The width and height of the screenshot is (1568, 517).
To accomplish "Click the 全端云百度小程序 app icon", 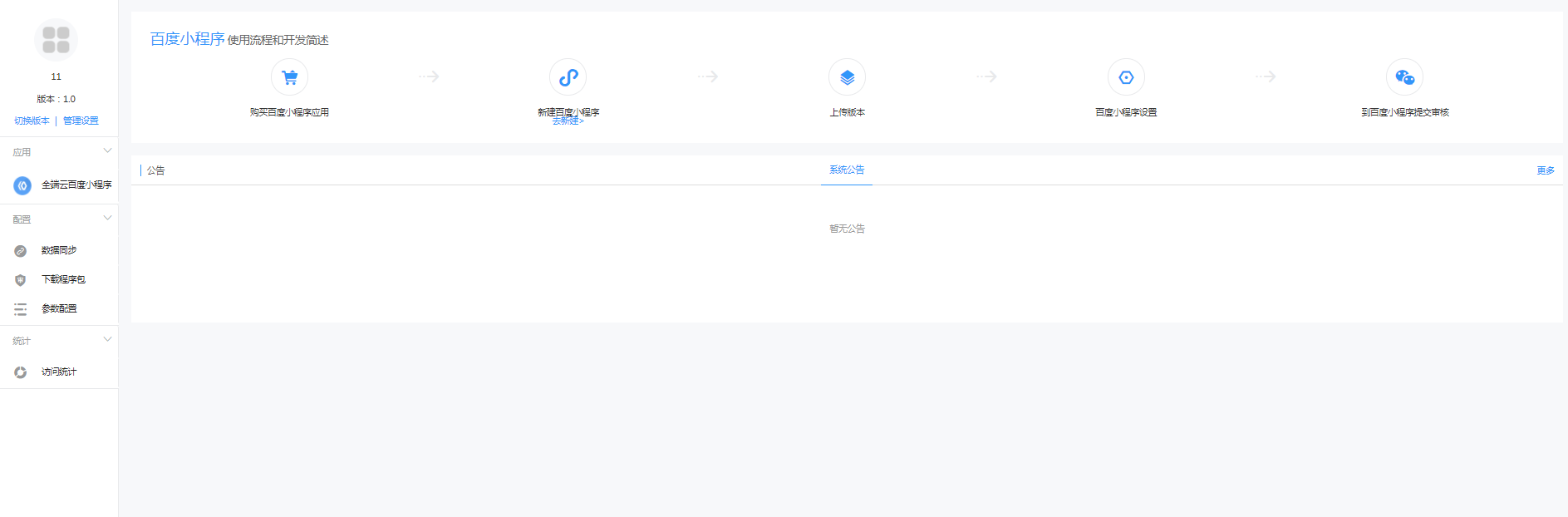I will click(22, 185).
